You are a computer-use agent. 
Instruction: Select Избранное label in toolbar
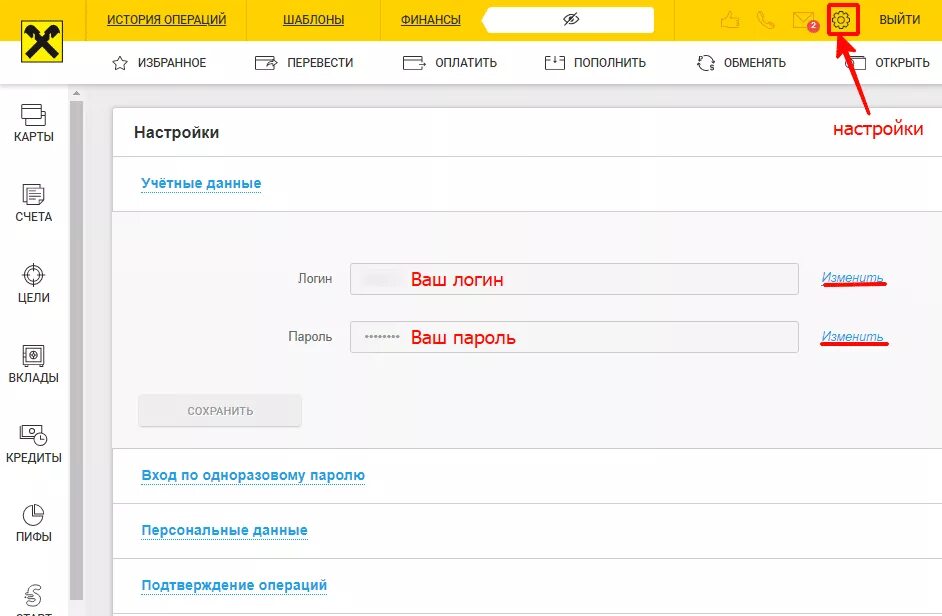click(x=172, y=63)
